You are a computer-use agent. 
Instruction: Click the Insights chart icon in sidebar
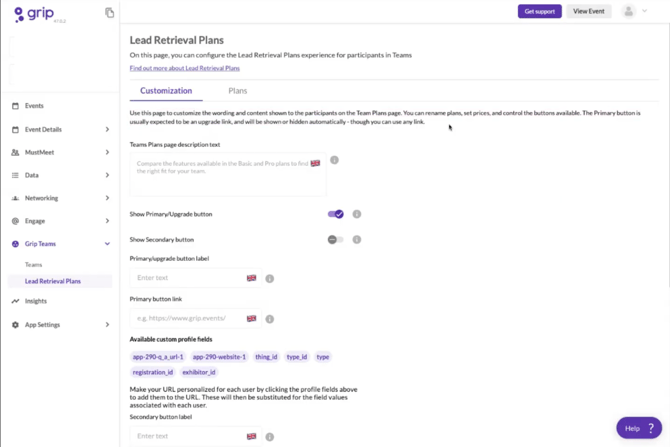pos(15,301)
